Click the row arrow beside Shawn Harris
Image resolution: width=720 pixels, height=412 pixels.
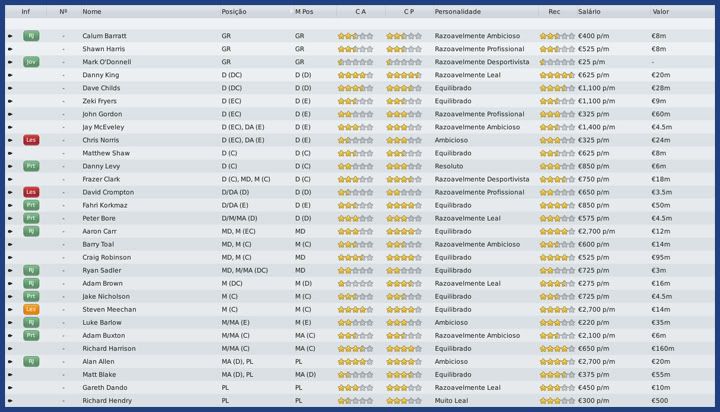[10, 49]
